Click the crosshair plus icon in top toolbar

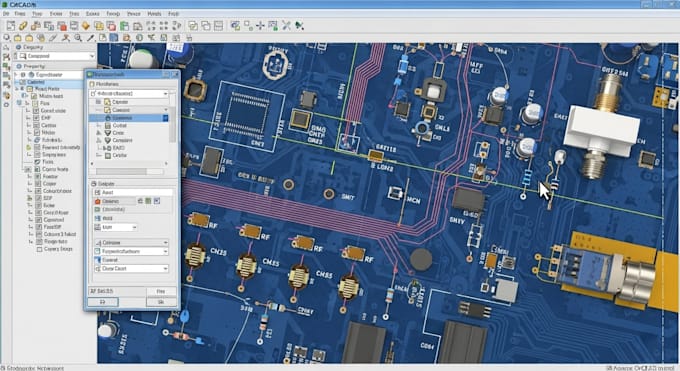(x=260, y=26)
